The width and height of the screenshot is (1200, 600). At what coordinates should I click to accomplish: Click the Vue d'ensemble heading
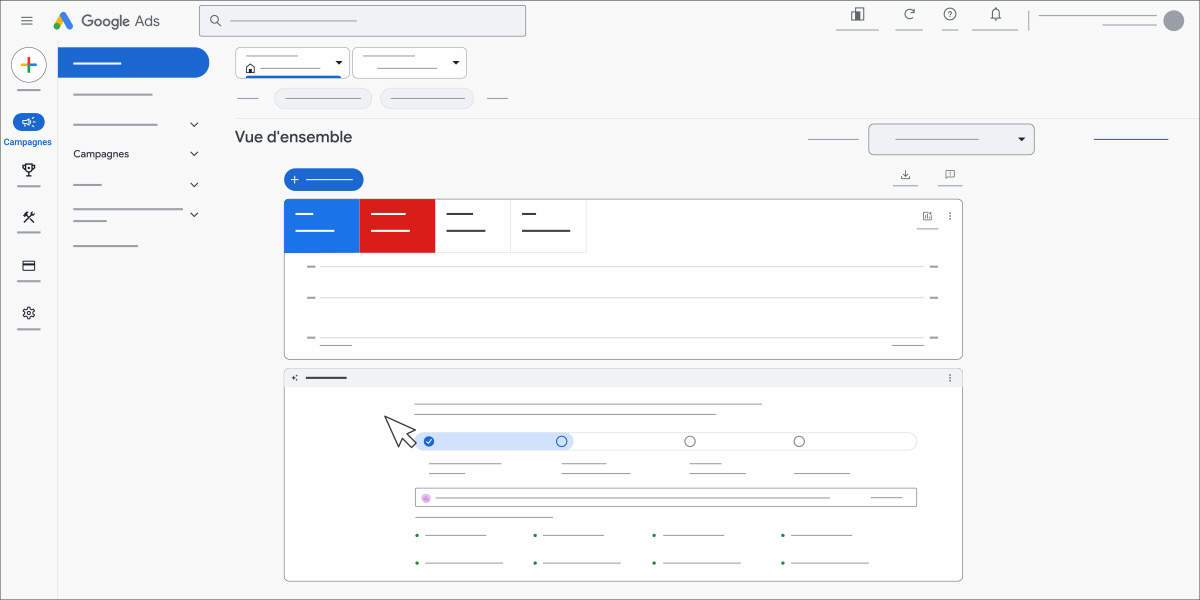pyautogui.click(x=294, y=137)
